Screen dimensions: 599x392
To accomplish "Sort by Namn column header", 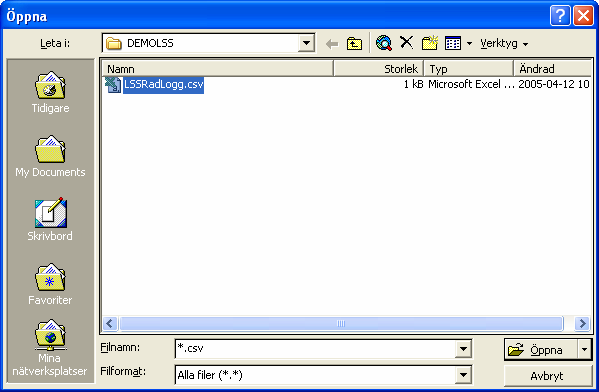I will [218, 69].
